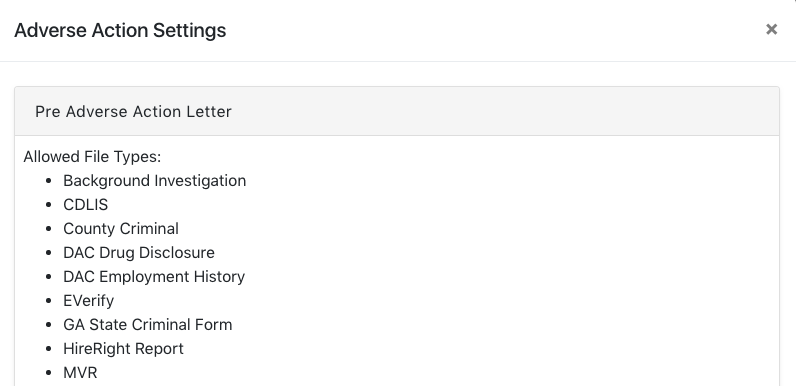Click bullet beside EVerify
This screenshot has height=386, width=796.
[49, 301]
